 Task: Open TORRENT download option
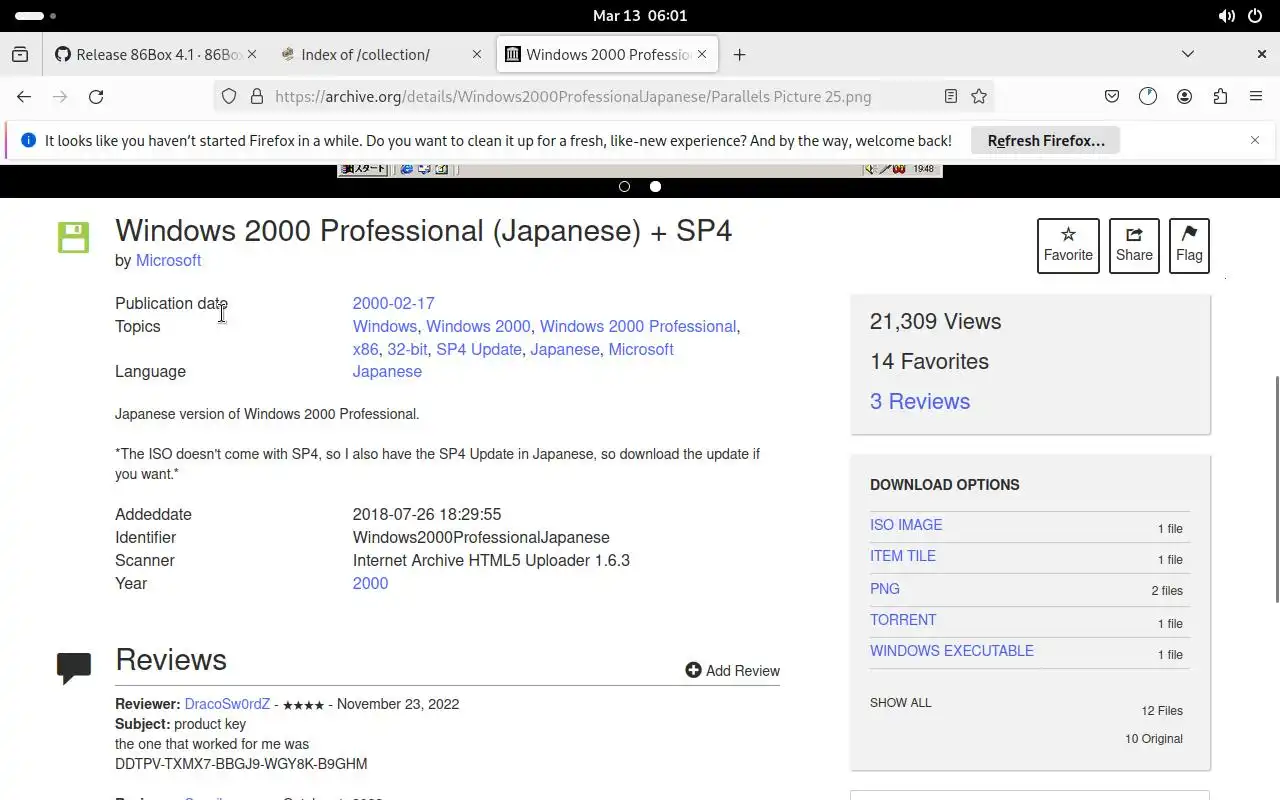[x=903, y=620]
